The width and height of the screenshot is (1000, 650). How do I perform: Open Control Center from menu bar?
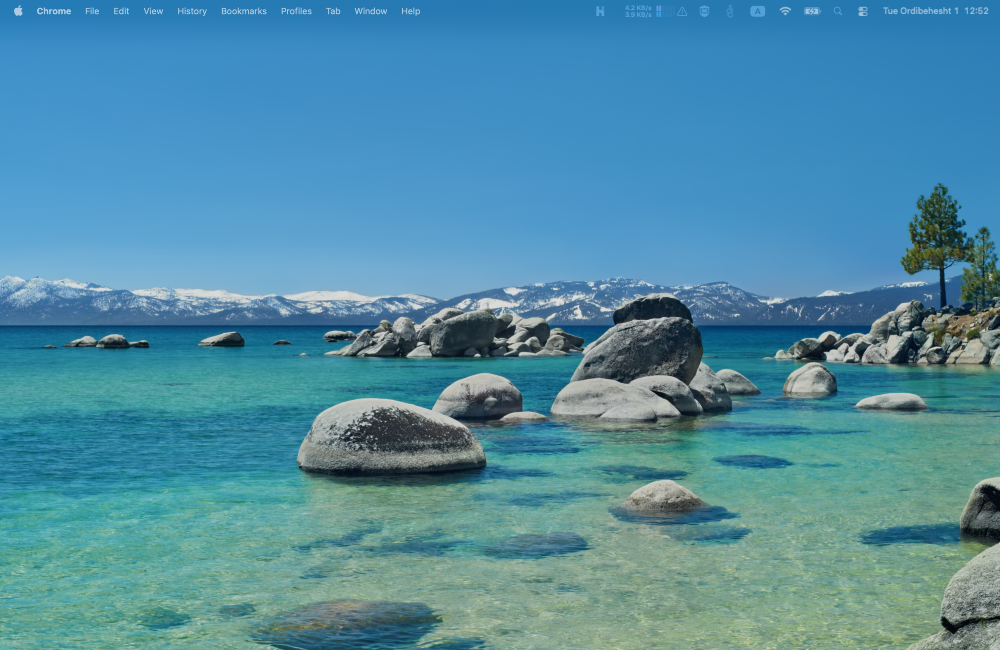tap(862, 11)
